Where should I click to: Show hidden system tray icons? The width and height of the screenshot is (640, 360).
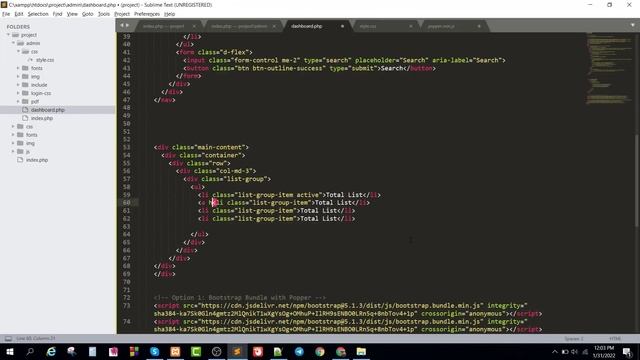point(555,351)
